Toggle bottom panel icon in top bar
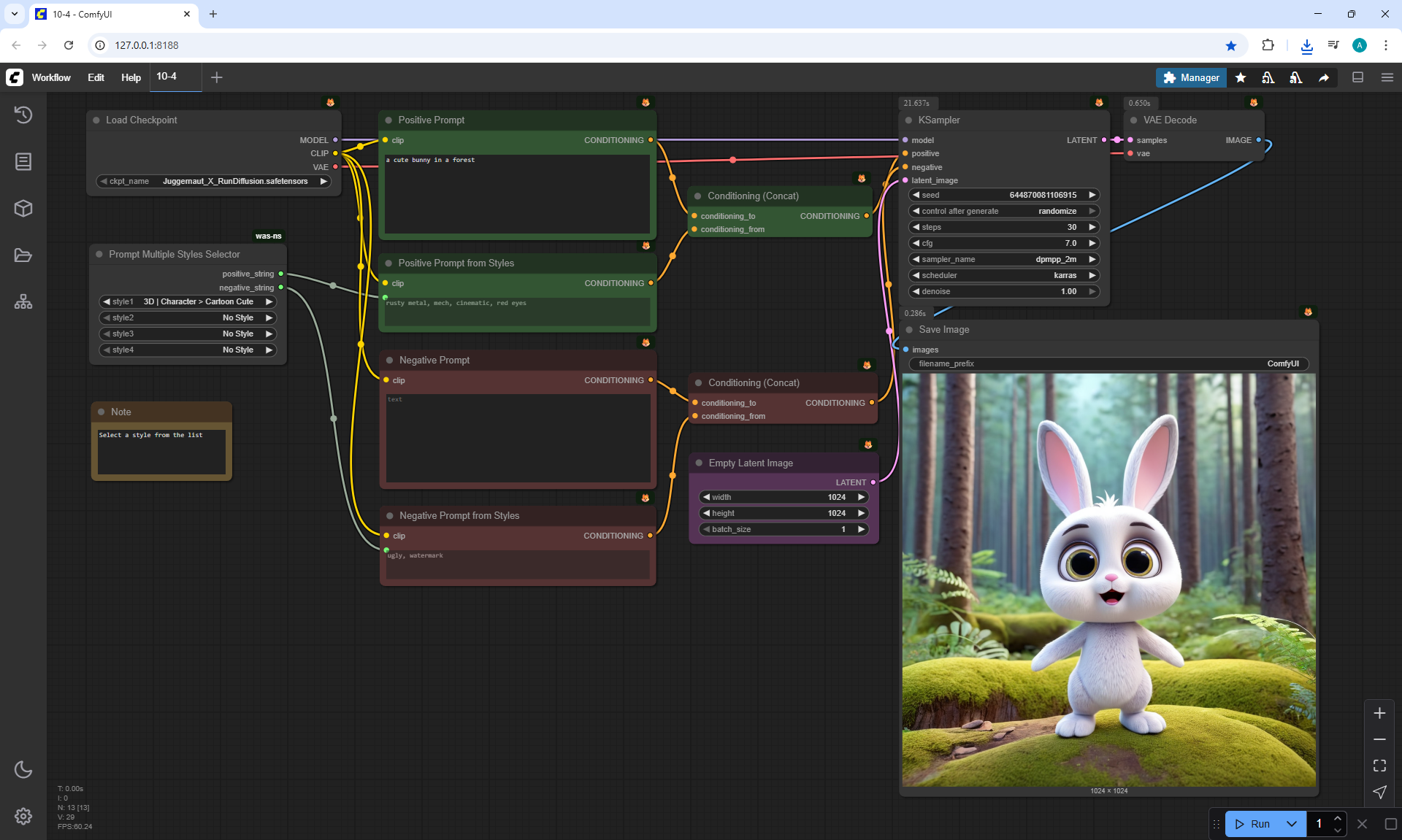 [1357, 77]
